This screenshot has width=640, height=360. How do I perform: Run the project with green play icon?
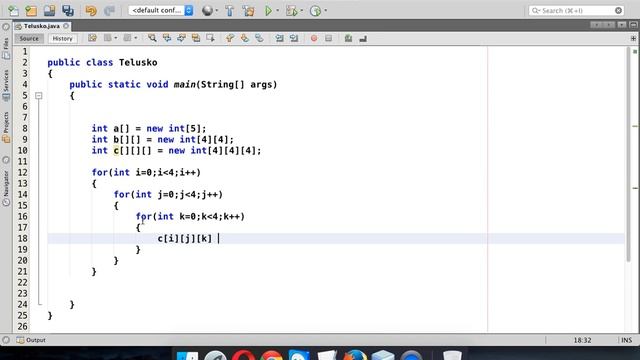[268, 11]
